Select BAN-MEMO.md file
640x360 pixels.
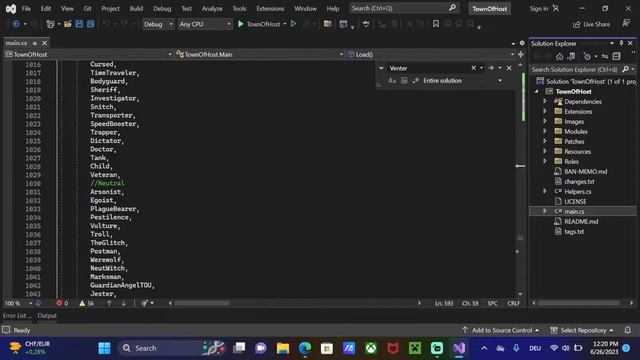(x=585, y=171)
